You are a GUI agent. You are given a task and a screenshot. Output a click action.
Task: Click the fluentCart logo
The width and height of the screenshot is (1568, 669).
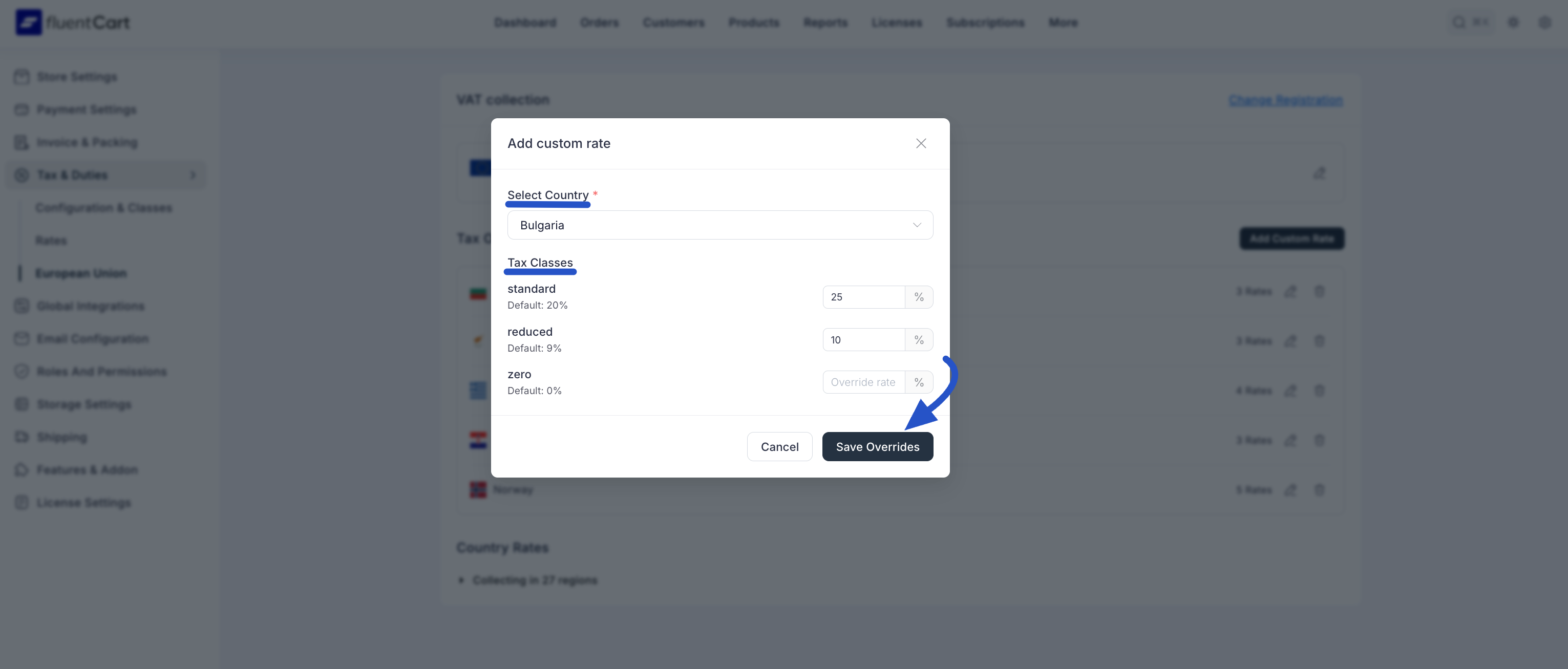(72, 22)
